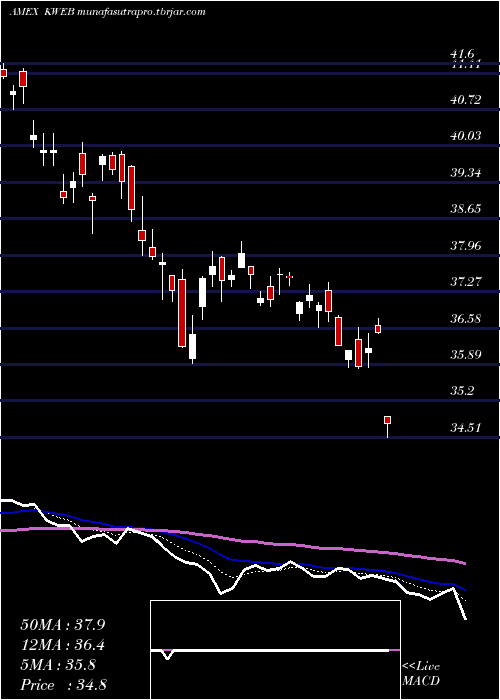Viewport: 500px width, 700px height.
Task: Click the 37.96 price axis label
Action: click(466, 246)
